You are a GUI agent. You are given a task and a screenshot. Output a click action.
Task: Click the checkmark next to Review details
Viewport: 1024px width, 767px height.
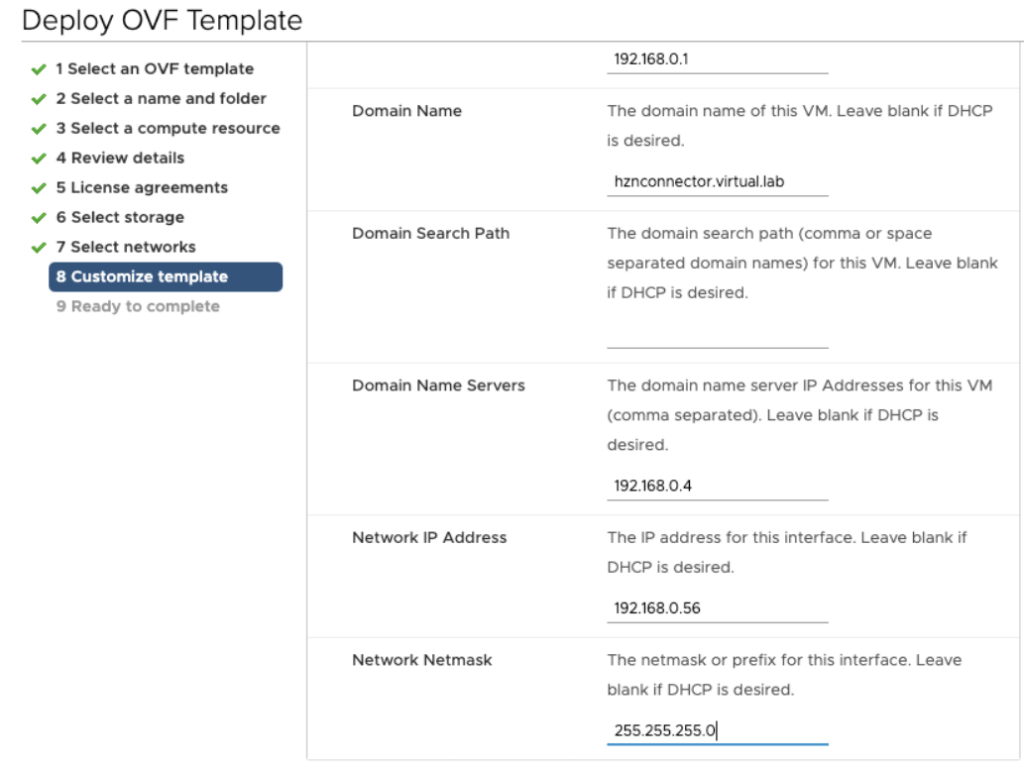(x=39, y=159)
